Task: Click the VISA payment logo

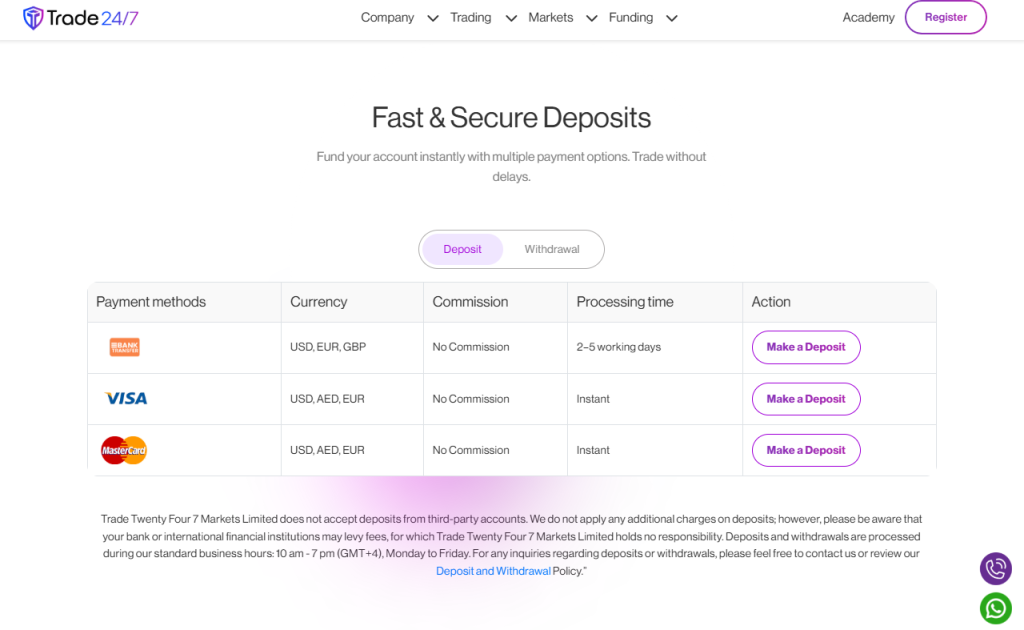Action: [126, 398]
